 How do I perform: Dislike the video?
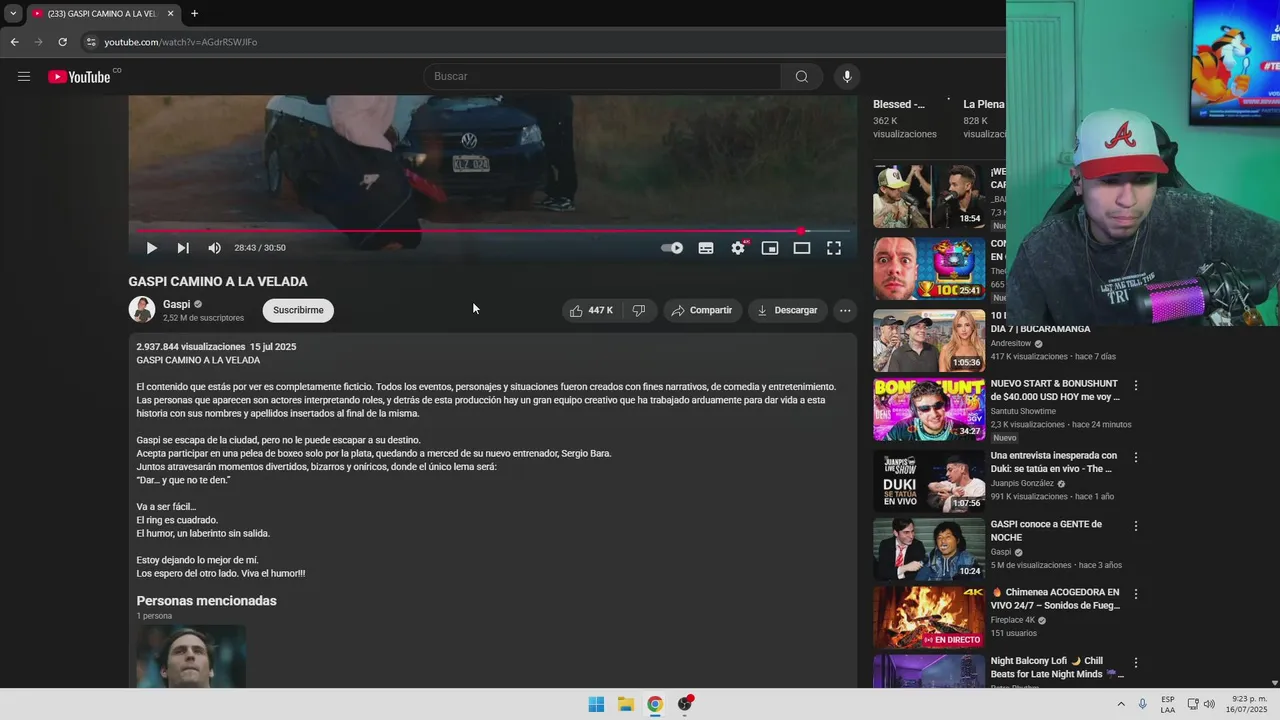click(639, 310)
